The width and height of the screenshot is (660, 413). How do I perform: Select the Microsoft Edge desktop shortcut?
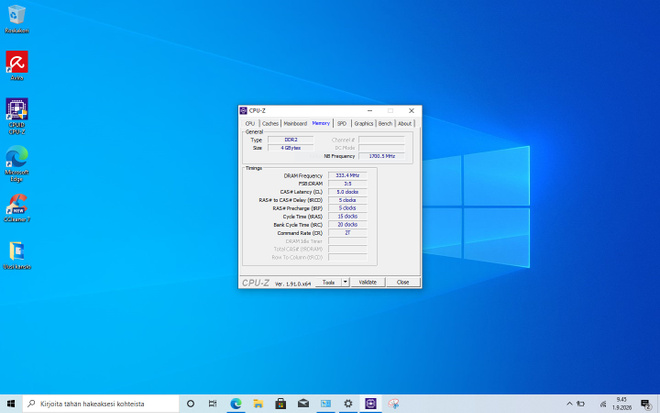(16, 164)
